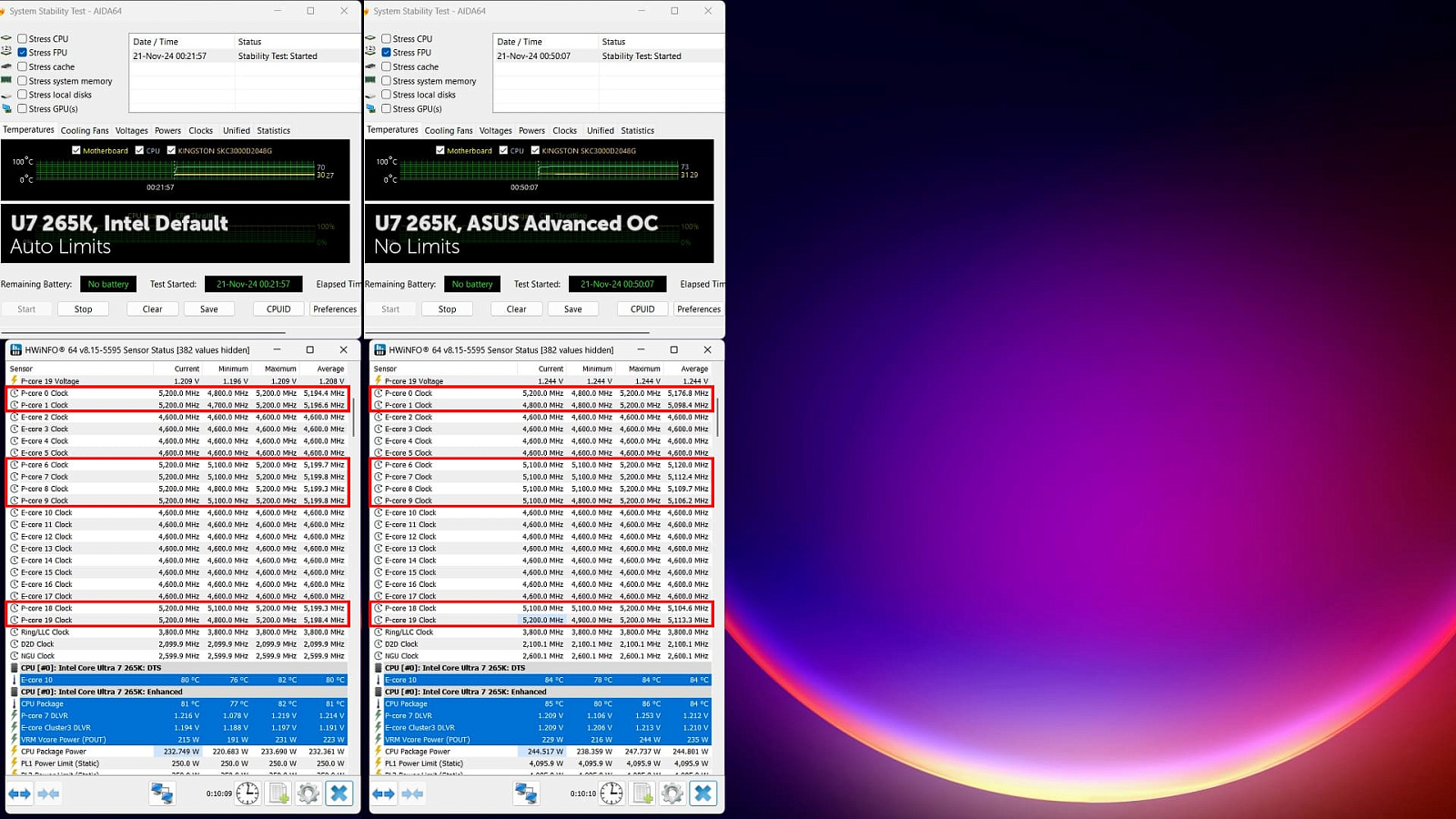
Task: Click collapse columns arrows in left HWiNFO window
Action: (x=48, y=794)
